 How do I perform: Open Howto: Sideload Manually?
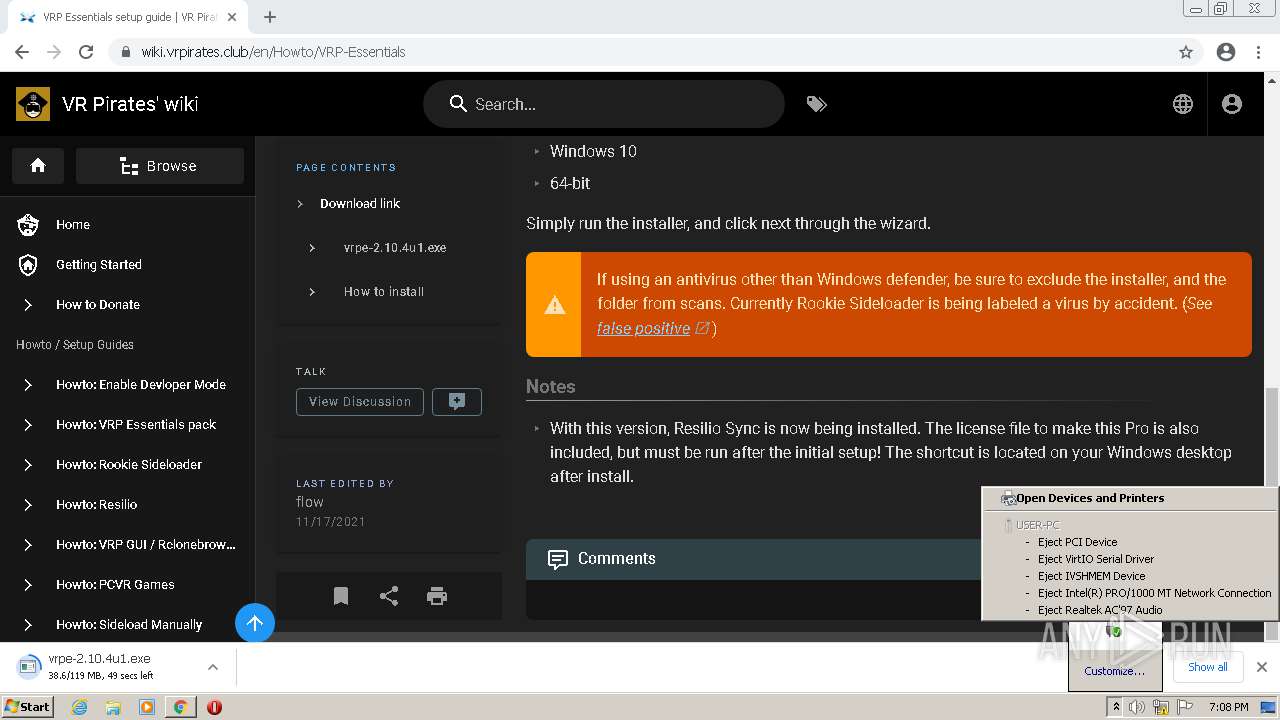click(x=129, y=625)
